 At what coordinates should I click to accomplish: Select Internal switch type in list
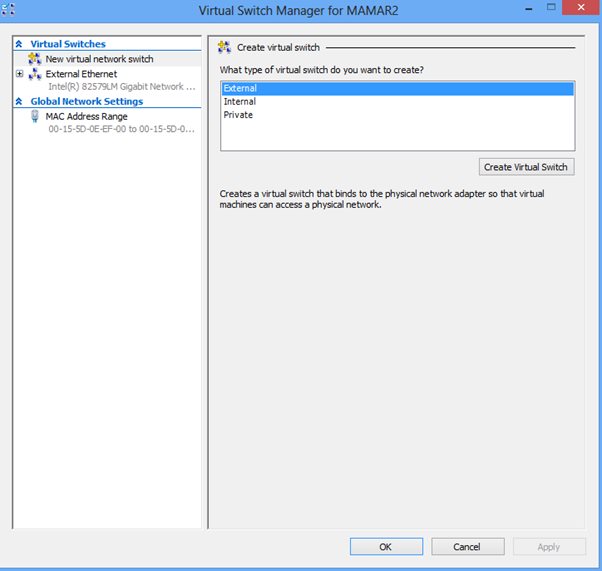point(240,102)
